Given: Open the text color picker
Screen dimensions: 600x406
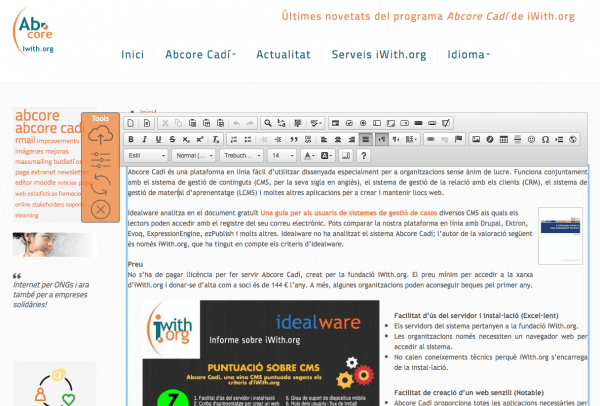Looking at the screenshot, I should point(308,156).
